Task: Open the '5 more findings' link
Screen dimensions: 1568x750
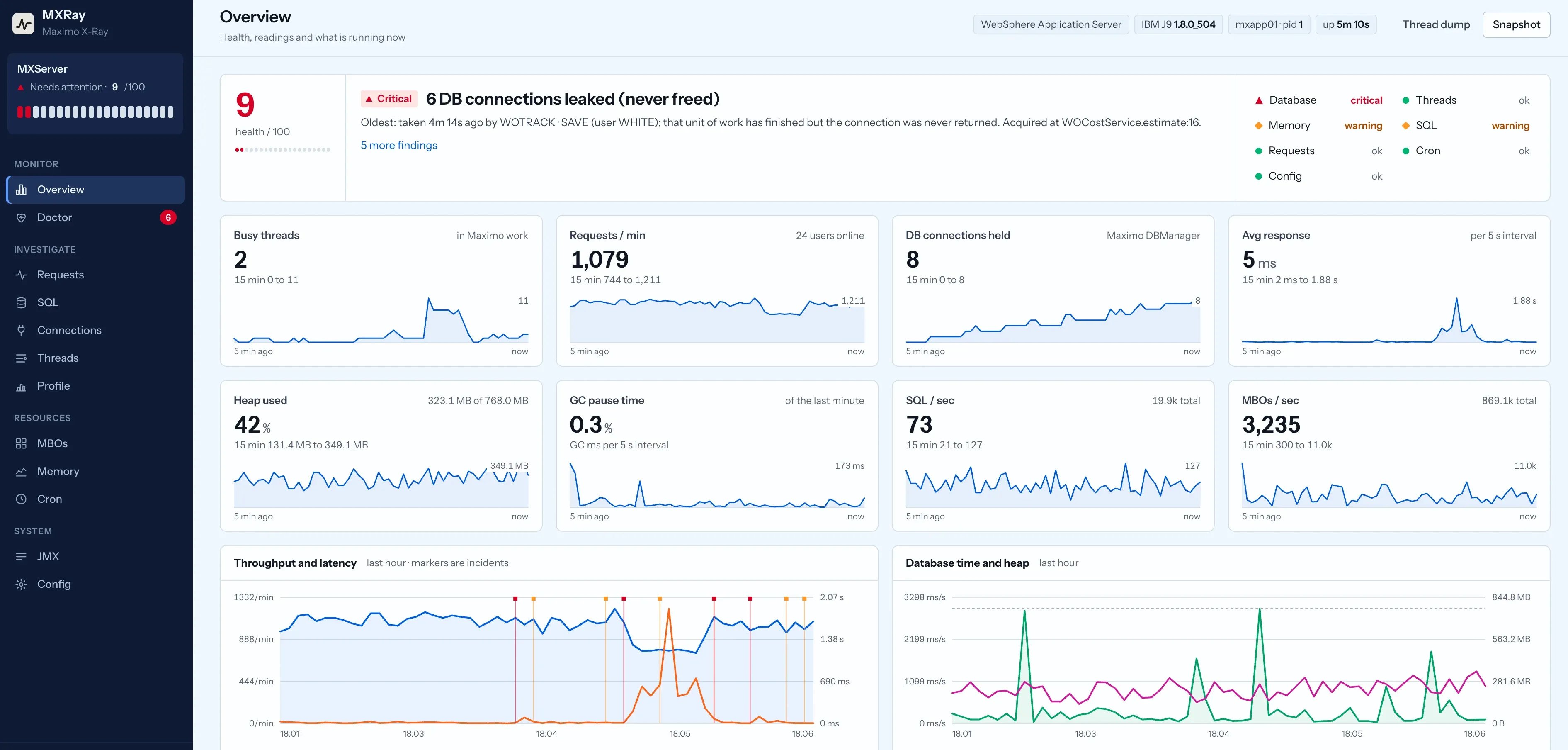Action: click(x=399, y=145)
